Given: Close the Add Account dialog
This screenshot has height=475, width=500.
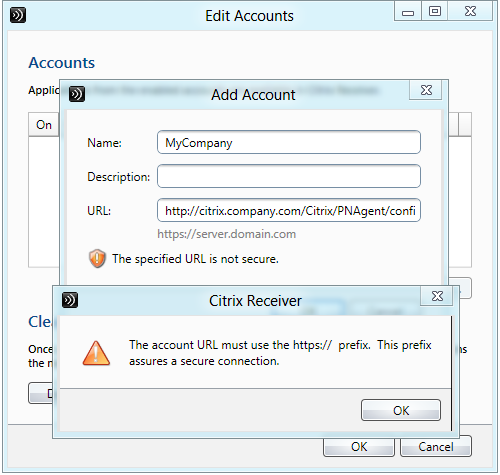Looking at the screenshot, I should tap(426, 90).
